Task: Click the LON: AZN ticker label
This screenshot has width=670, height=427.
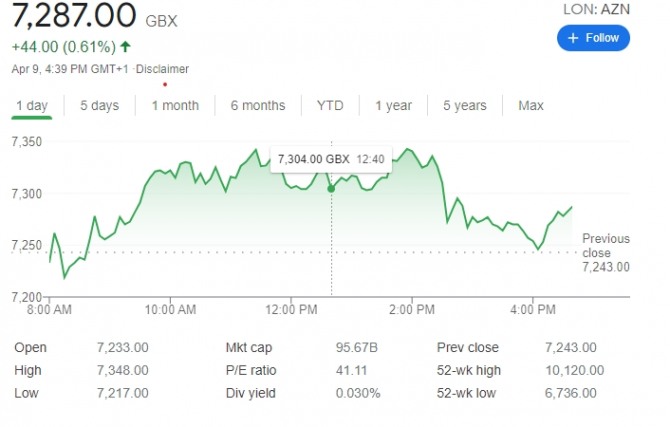Action: click(598, 9)
